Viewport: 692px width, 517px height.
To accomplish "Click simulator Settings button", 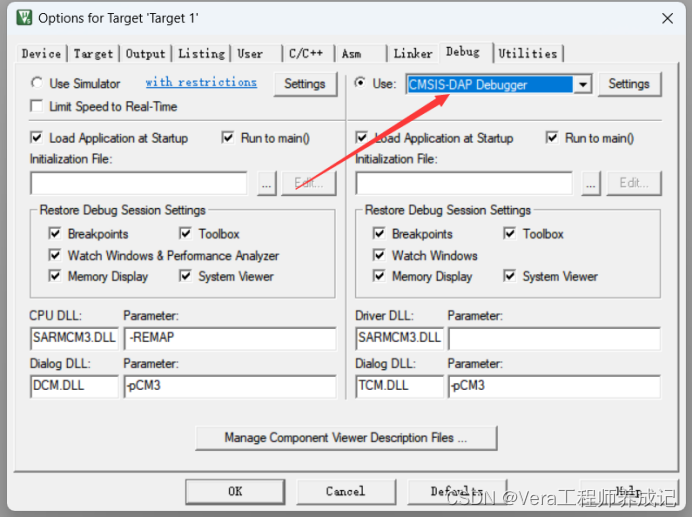I will pos(305,83).
